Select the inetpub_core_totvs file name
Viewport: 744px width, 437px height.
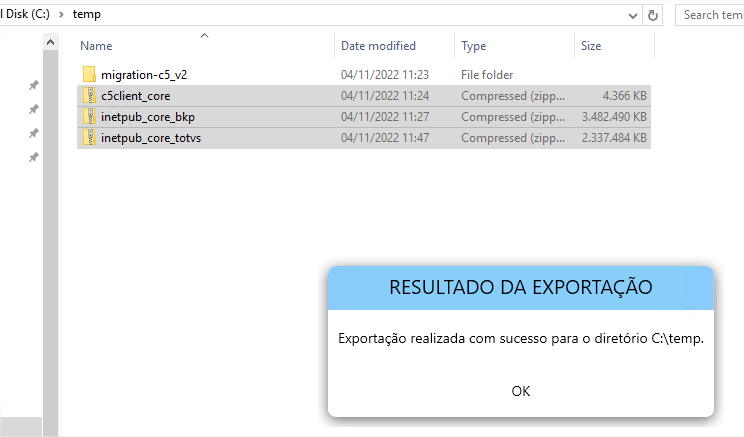tap(151, 138)
